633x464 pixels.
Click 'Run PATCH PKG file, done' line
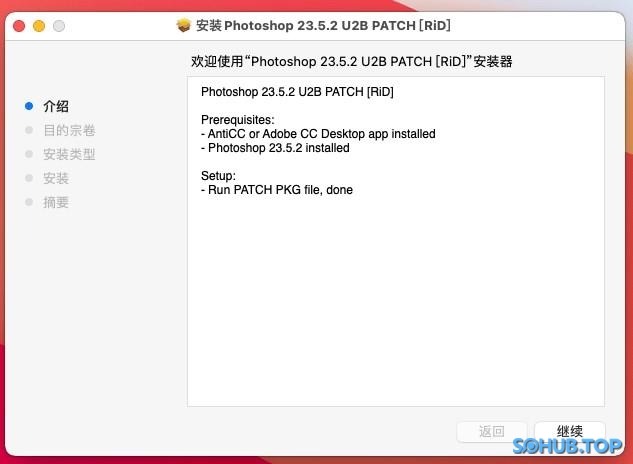(x=277, y=190)
